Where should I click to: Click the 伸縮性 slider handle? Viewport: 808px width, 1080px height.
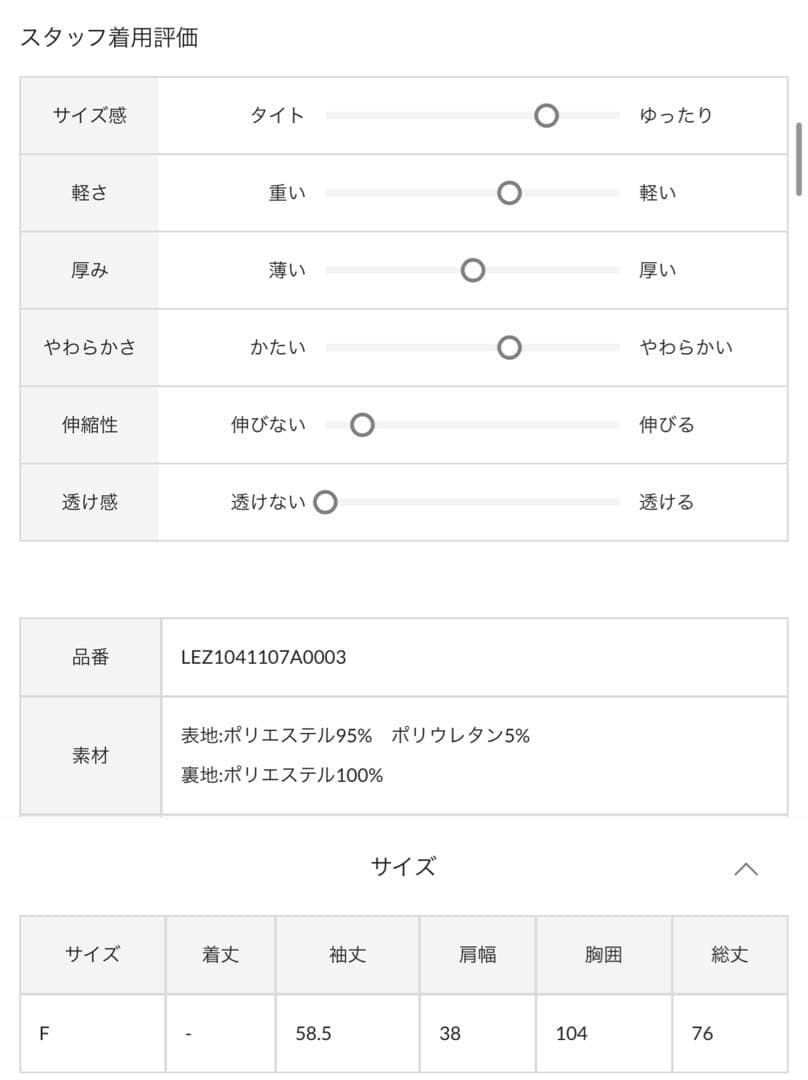point(362,425)
